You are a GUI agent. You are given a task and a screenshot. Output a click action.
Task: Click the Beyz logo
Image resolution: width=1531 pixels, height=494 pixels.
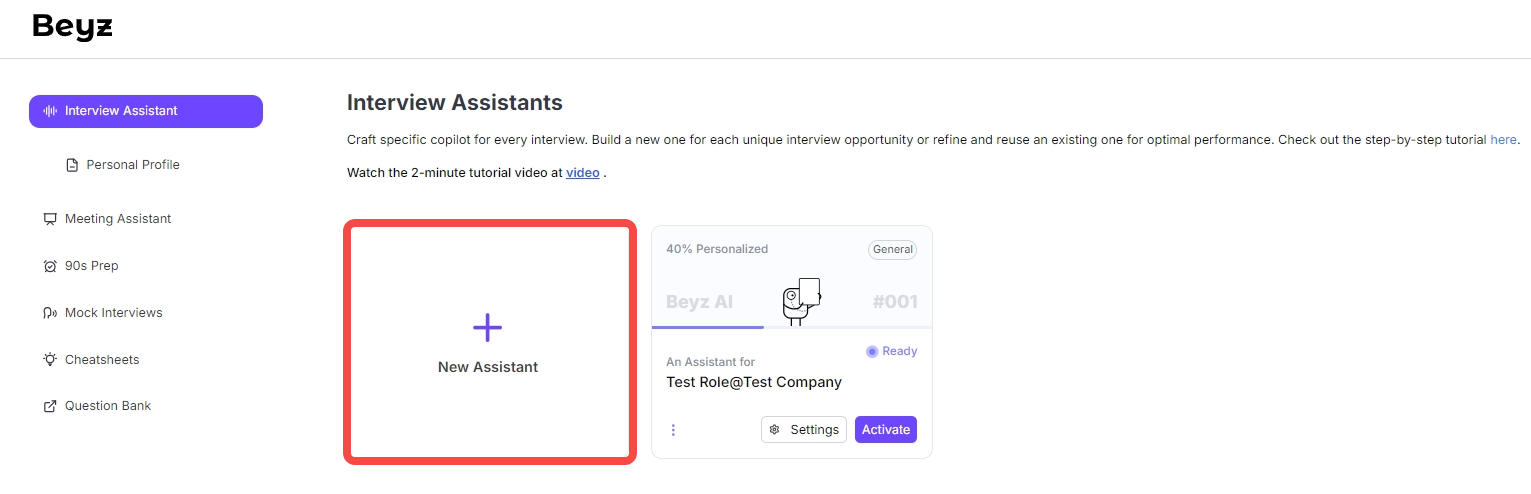coord(72,27)
